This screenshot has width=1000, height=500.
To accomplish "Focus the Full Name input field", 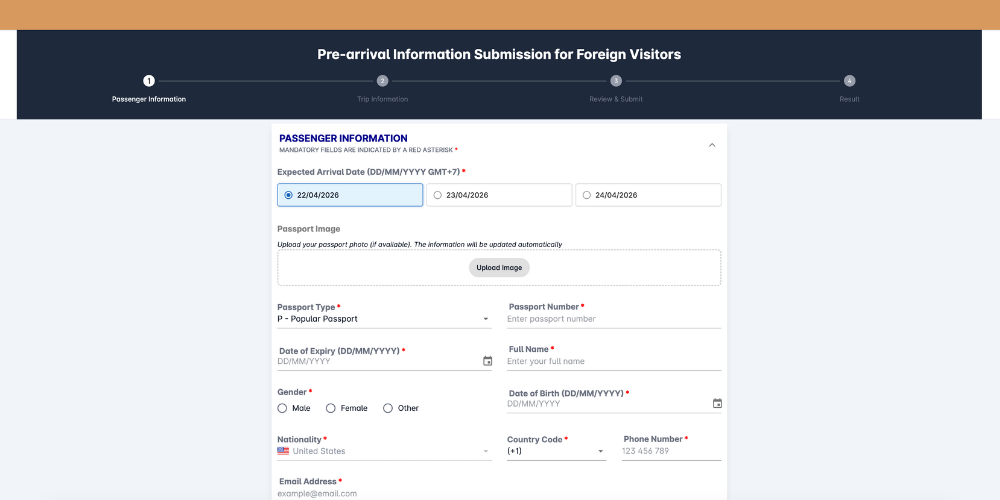I will coord(613,361).
